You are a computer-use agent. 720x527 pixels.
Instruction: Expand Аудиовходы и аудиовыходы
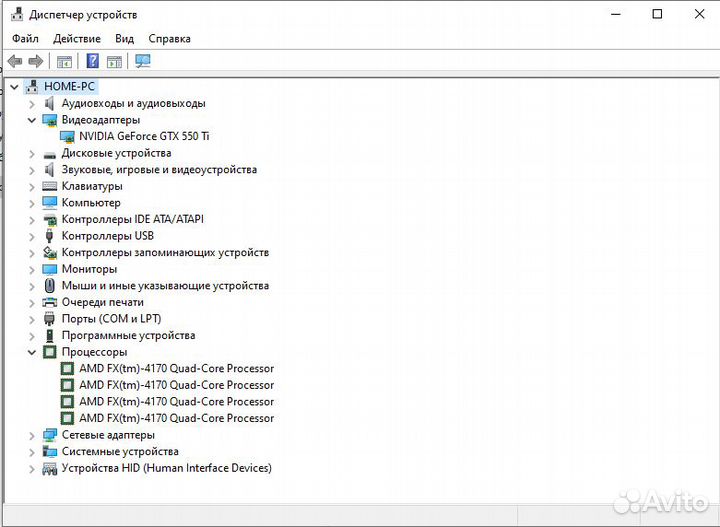(32, 104)
